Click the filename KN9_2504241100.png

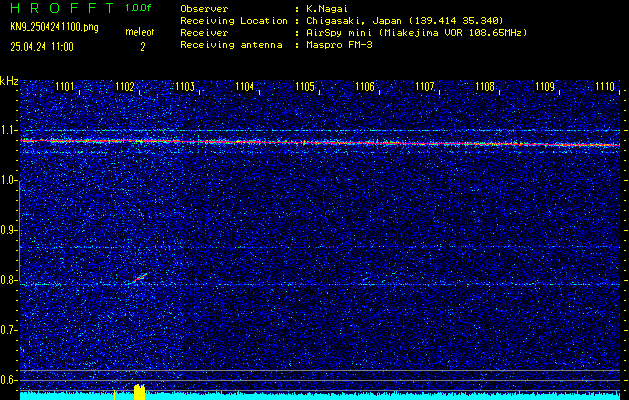(54, 27)
